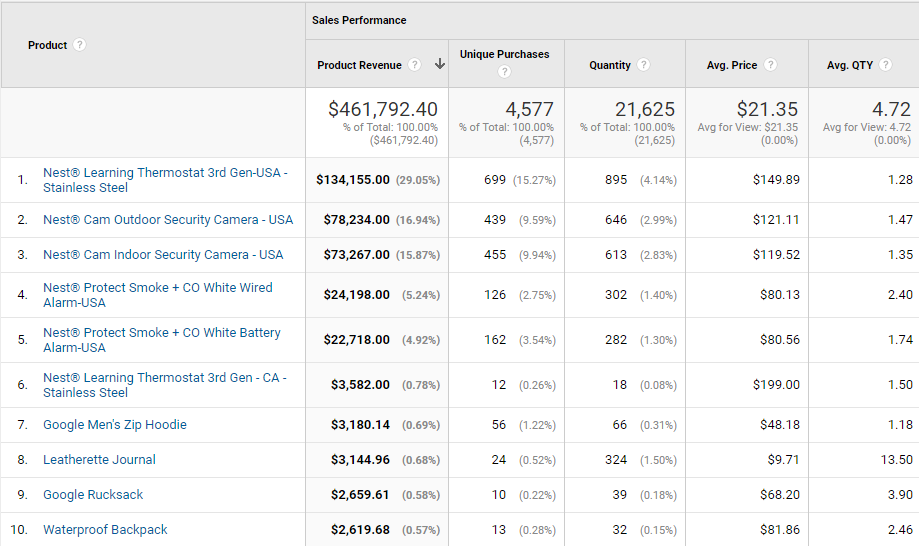
Task: Open Nest Protect White Battery Alarm-USA link
Action: [162, 340]
